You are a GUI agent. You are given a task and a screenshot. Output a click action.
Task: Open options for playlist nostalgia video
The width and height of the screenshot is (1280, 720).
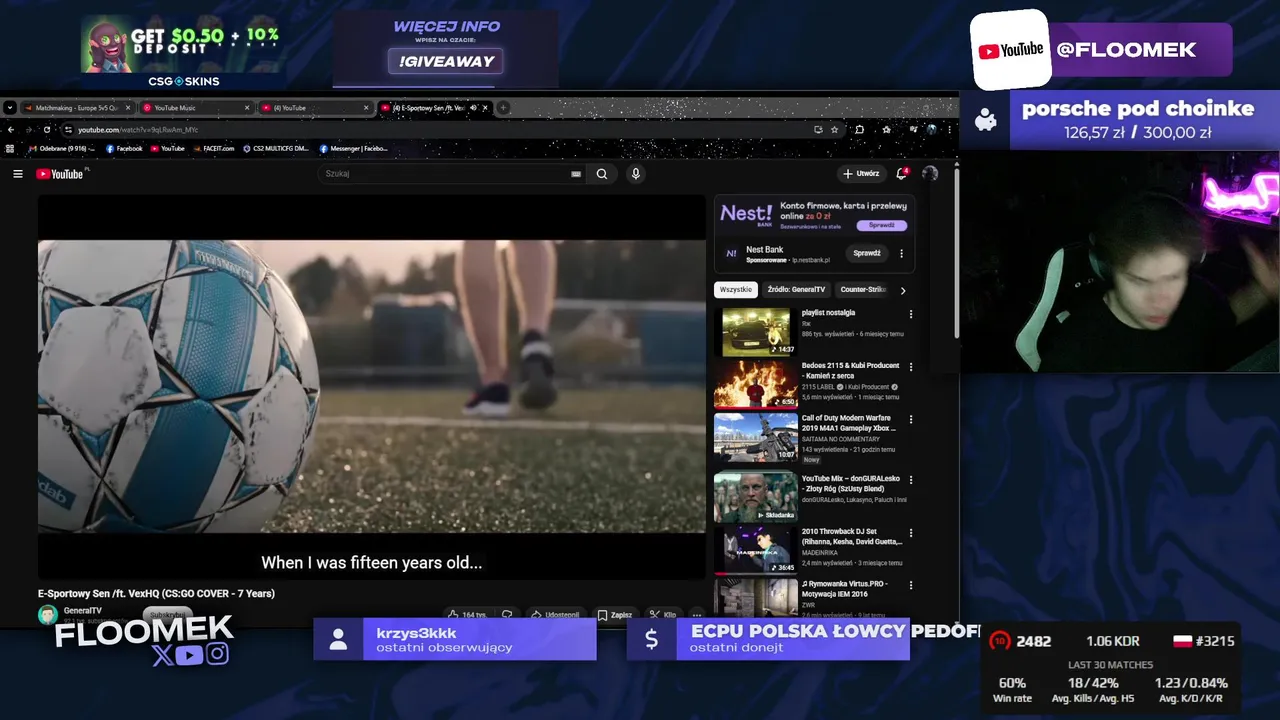[x=910, y=314]
